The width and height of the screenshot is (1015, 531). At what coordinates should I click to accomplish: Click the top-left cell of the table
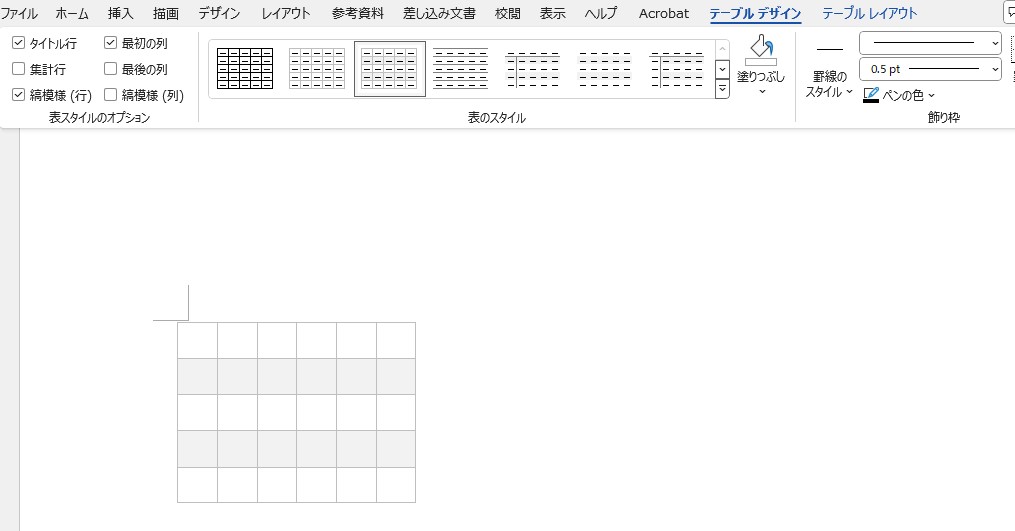pyautogui.click(x=198, y=340)
